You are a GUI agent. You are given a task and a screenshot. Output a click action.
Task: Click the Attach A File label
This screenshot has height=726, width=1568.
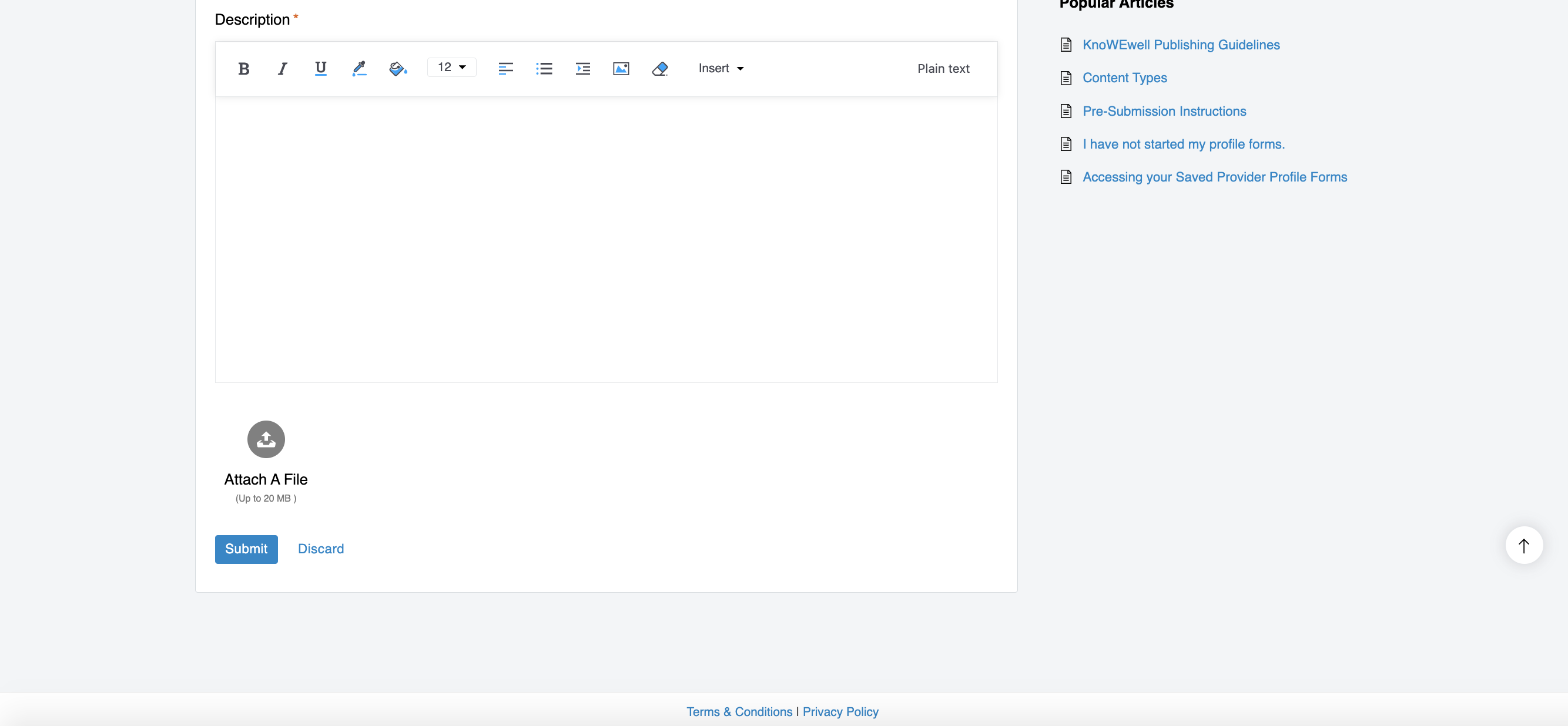(x=266, y=479)
